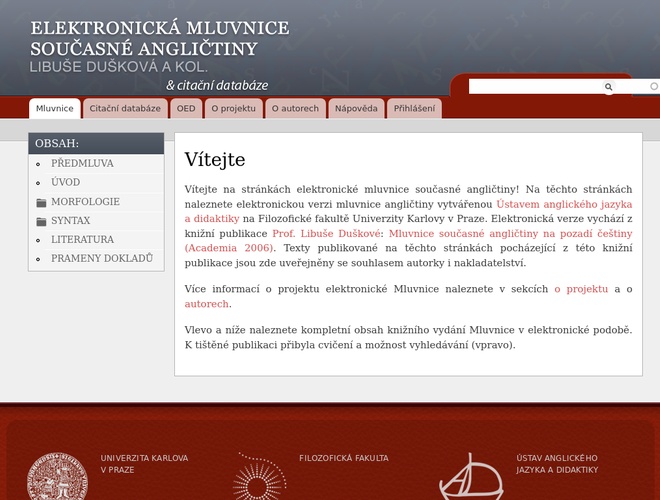This screenshot has height=500, width=660.
Task: Click the Filozofická fakulta sunburst logo
Action: coord(260,478)
